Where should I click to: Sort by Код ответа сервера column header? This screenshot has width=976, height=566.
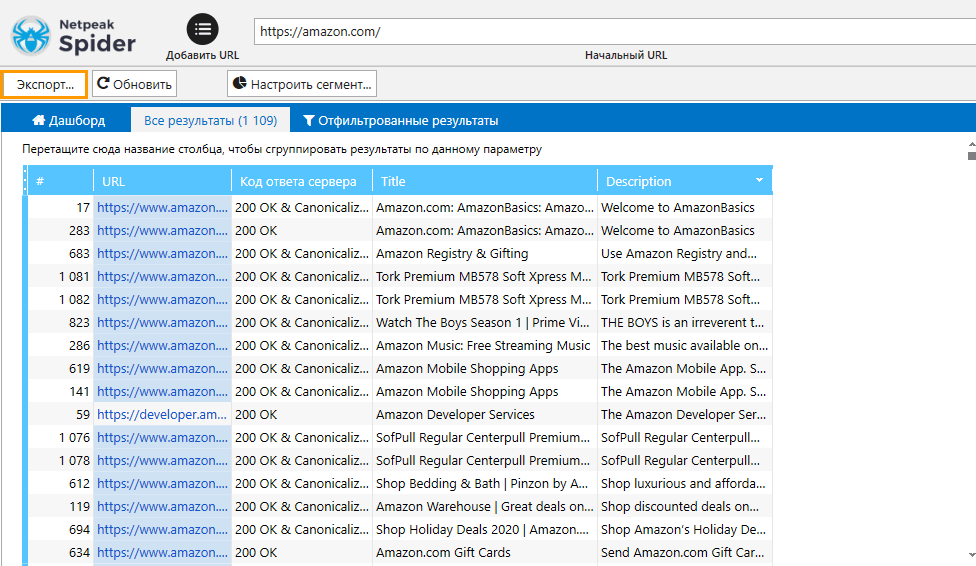coord(302,181)
